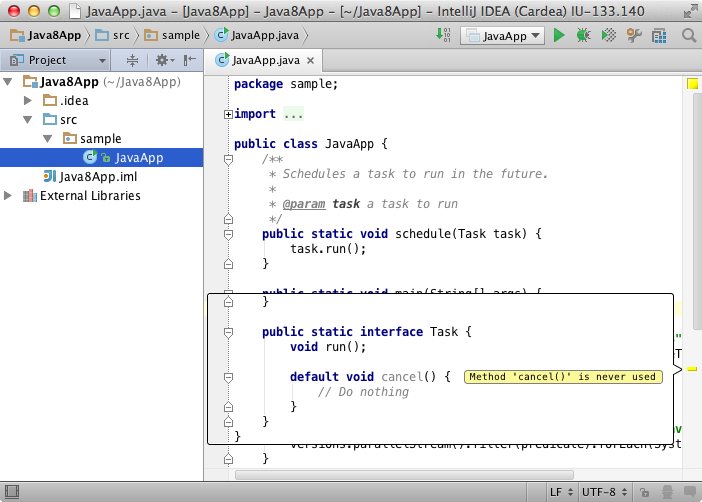
Task: Toggle the read-only lock in status bar
Action: [646, 493]
